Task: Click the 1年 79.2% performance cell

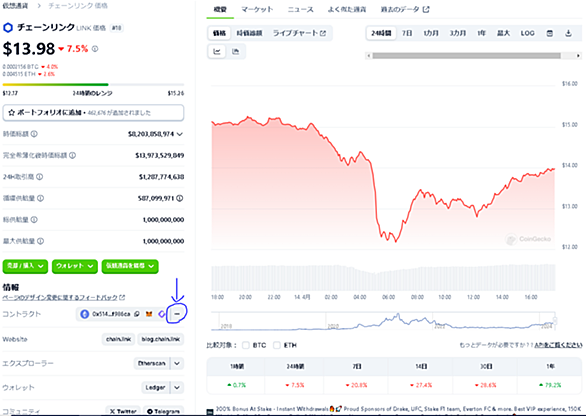Action: (550, 385)
